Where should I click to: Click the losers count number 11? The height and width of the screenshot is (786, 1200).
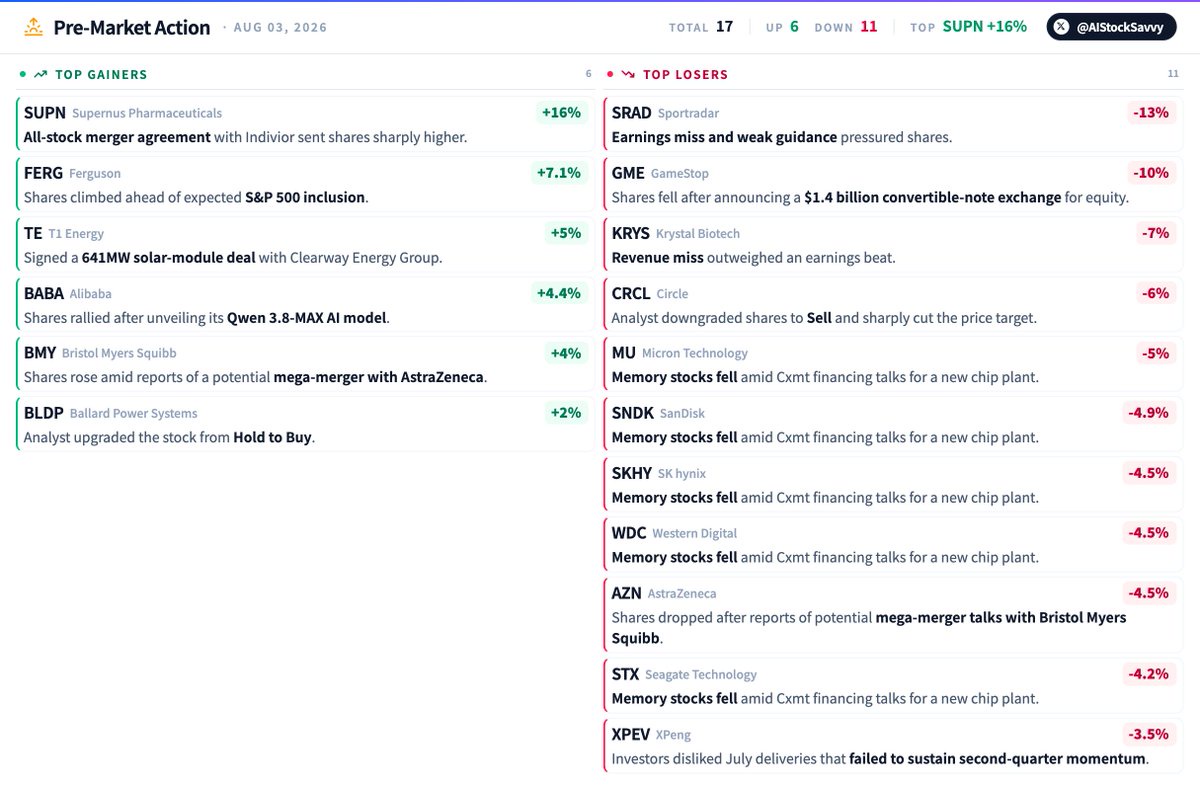[1174, 74]
